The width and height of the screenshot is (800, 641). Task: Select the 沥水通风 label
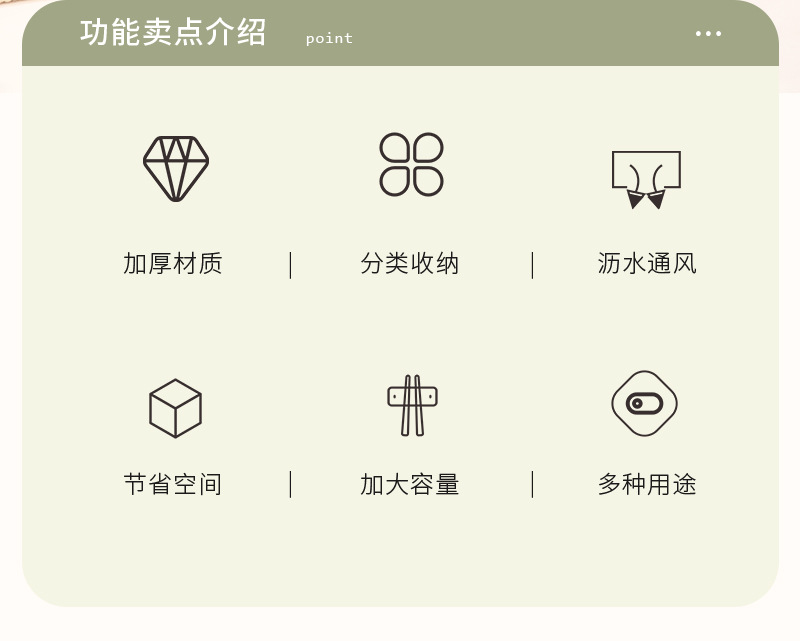click(x=647, y=264)
